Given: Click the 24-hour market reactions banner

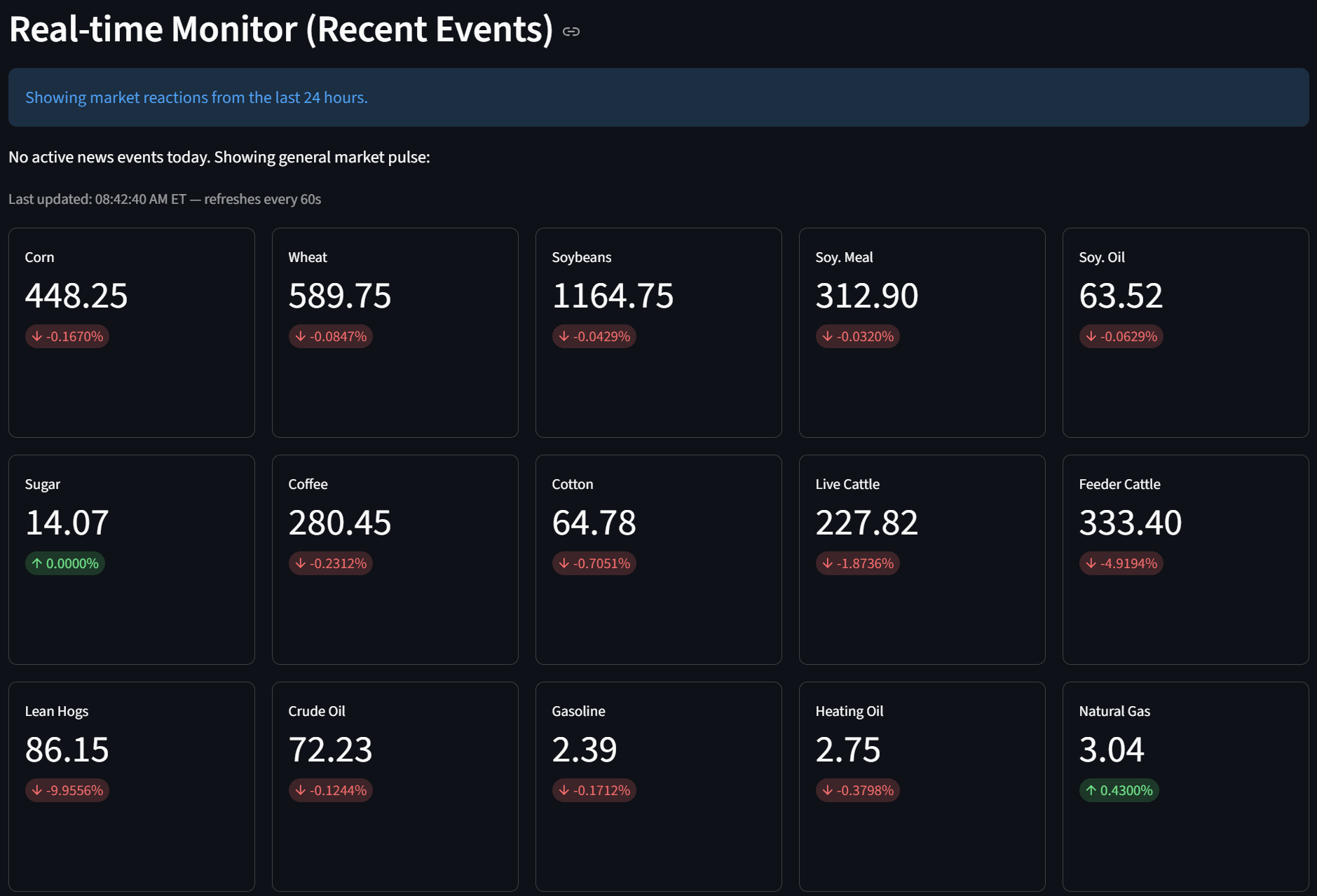Looking at the screenshot, I should point(657,97).
